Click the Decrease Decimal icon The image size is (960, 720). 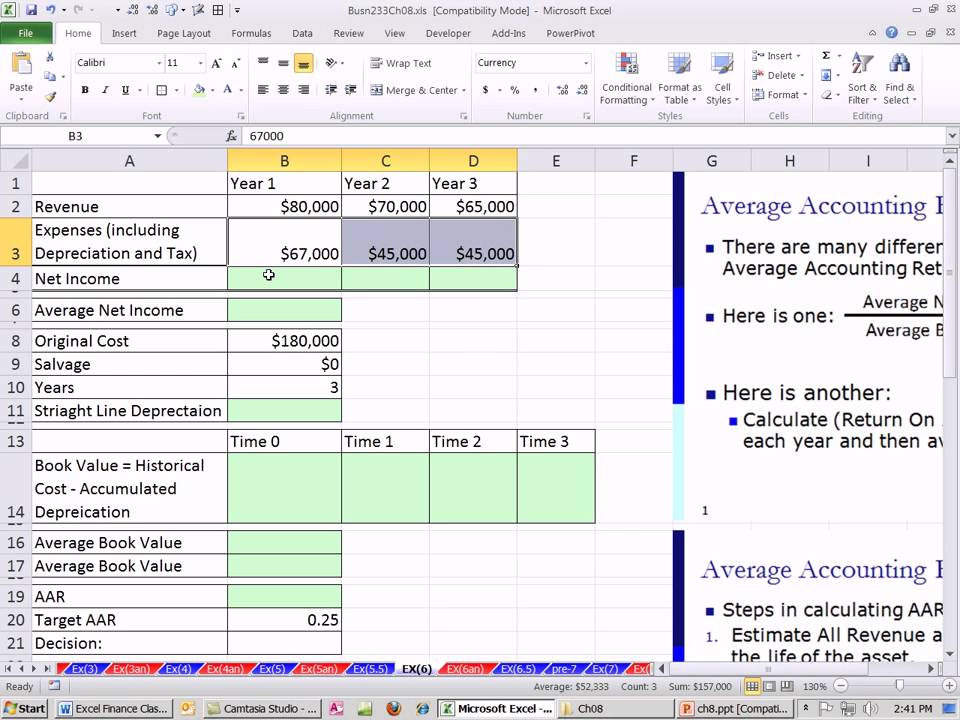(x=582, y=90)
